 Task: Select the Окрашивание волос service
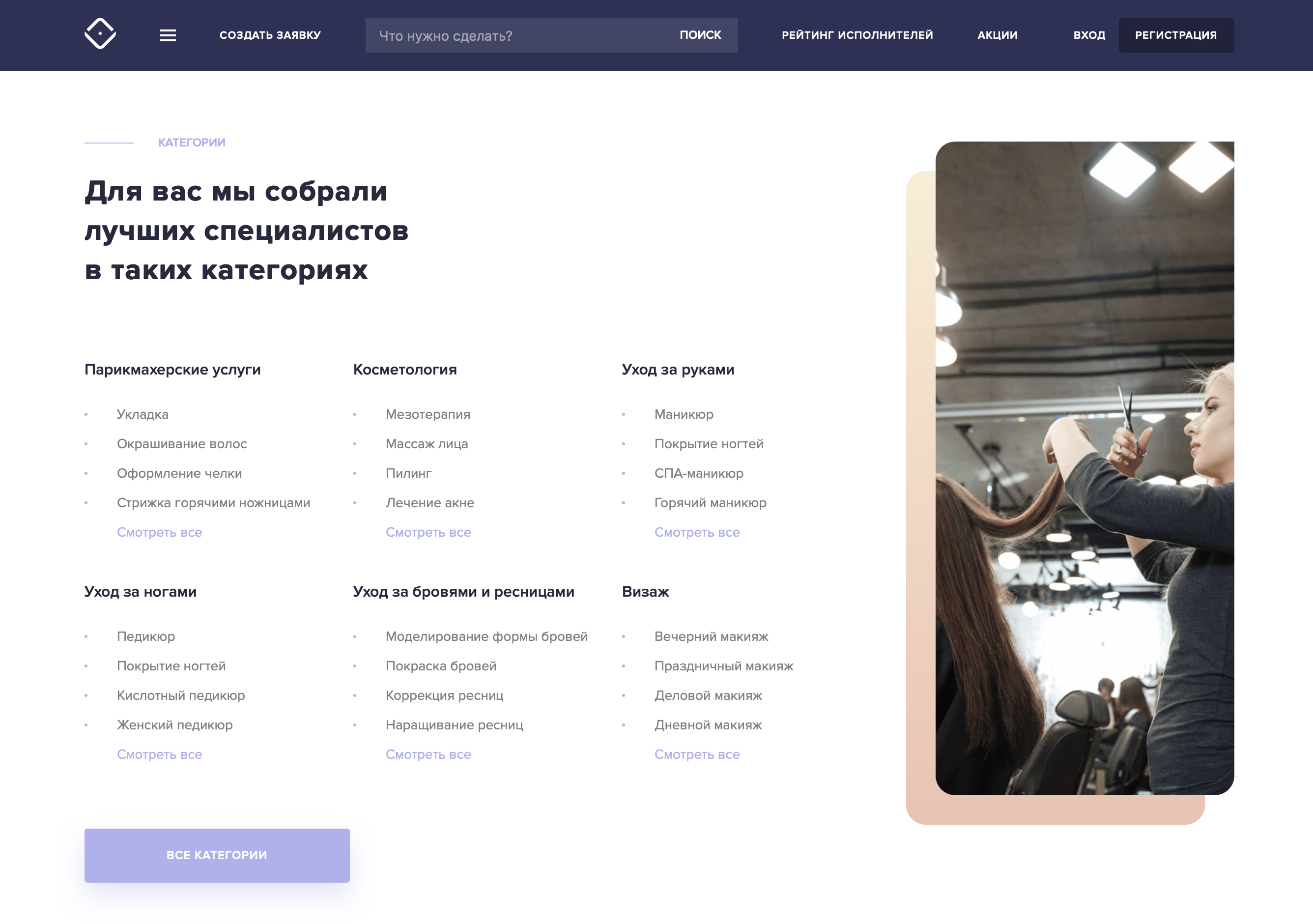182,444
